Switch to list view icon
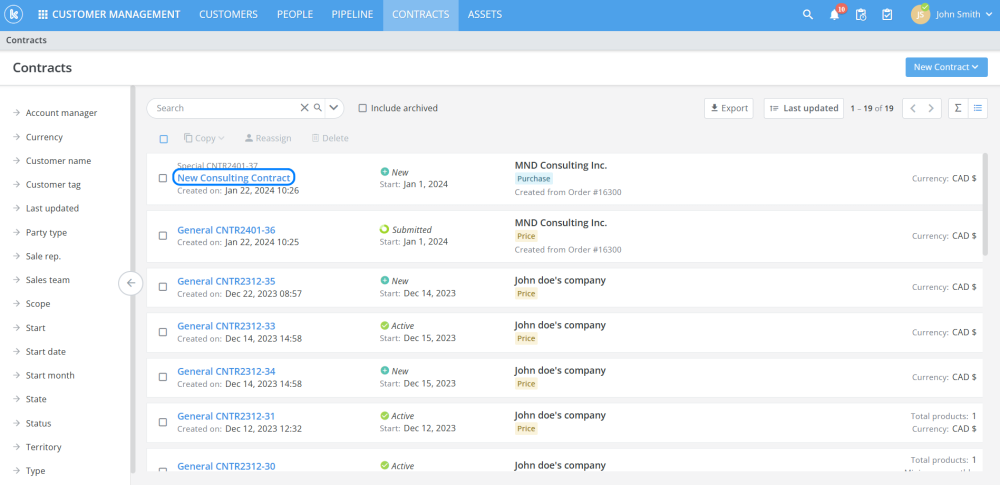This screenshot has width=1000, height=485. 978,108
